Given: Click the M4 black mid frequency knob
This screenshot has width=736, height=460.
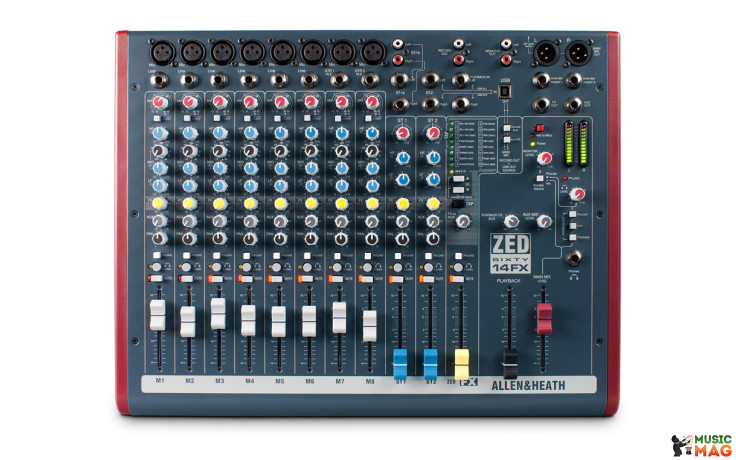Looking at the screenshot, I should [x=250, y=151].
